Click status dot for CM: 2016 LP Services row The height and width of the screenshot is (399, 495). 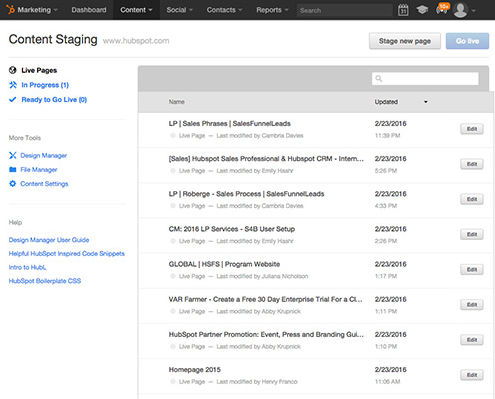pyautogui.click(x=173, y=241)
